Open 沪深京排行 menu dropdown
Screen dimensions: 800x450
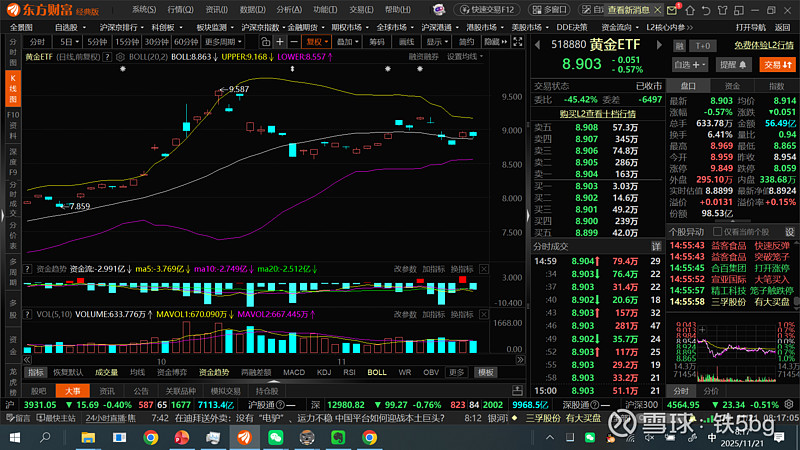[121, 28]
